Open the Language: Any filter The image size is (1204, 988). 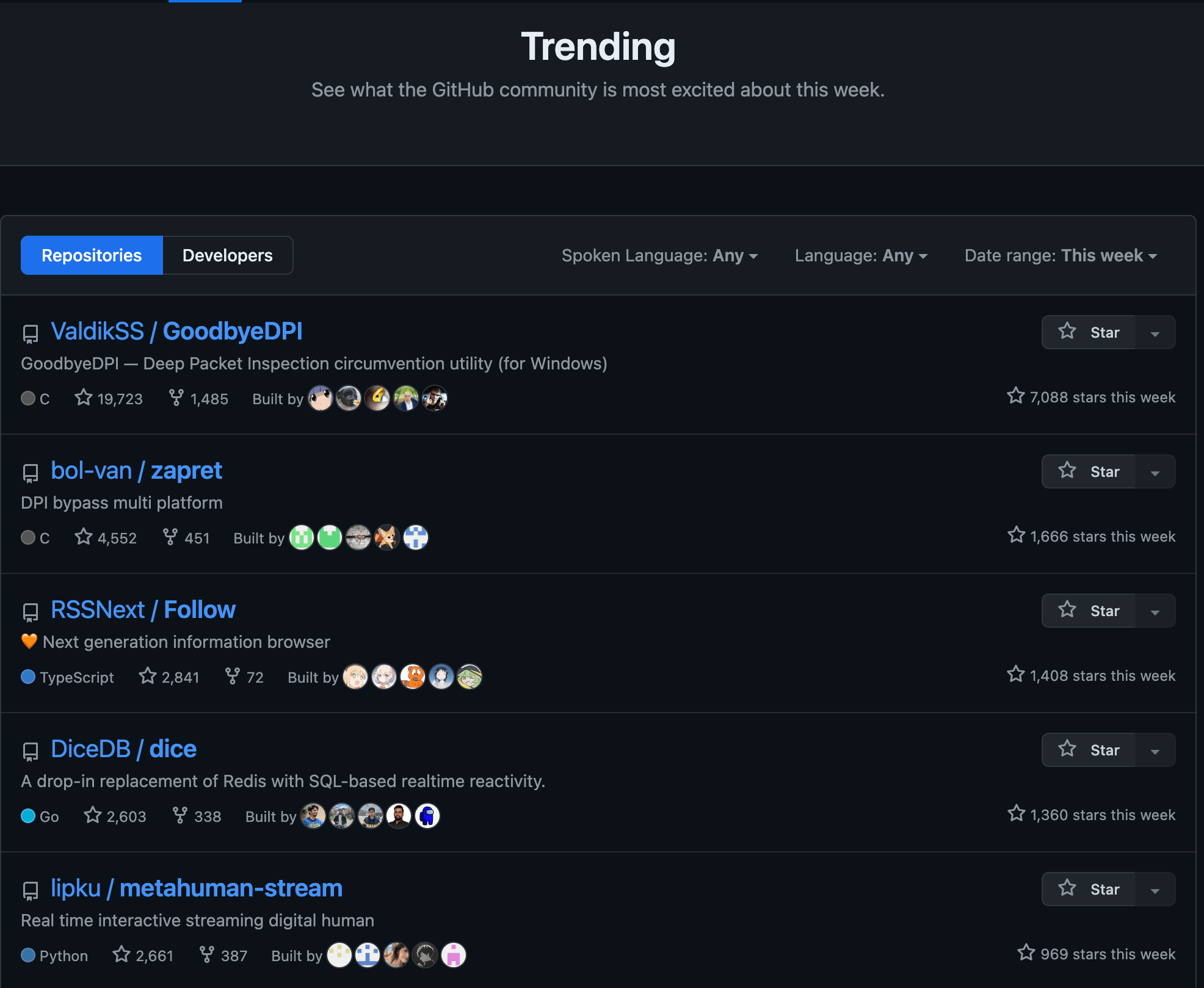coord(861,255)
